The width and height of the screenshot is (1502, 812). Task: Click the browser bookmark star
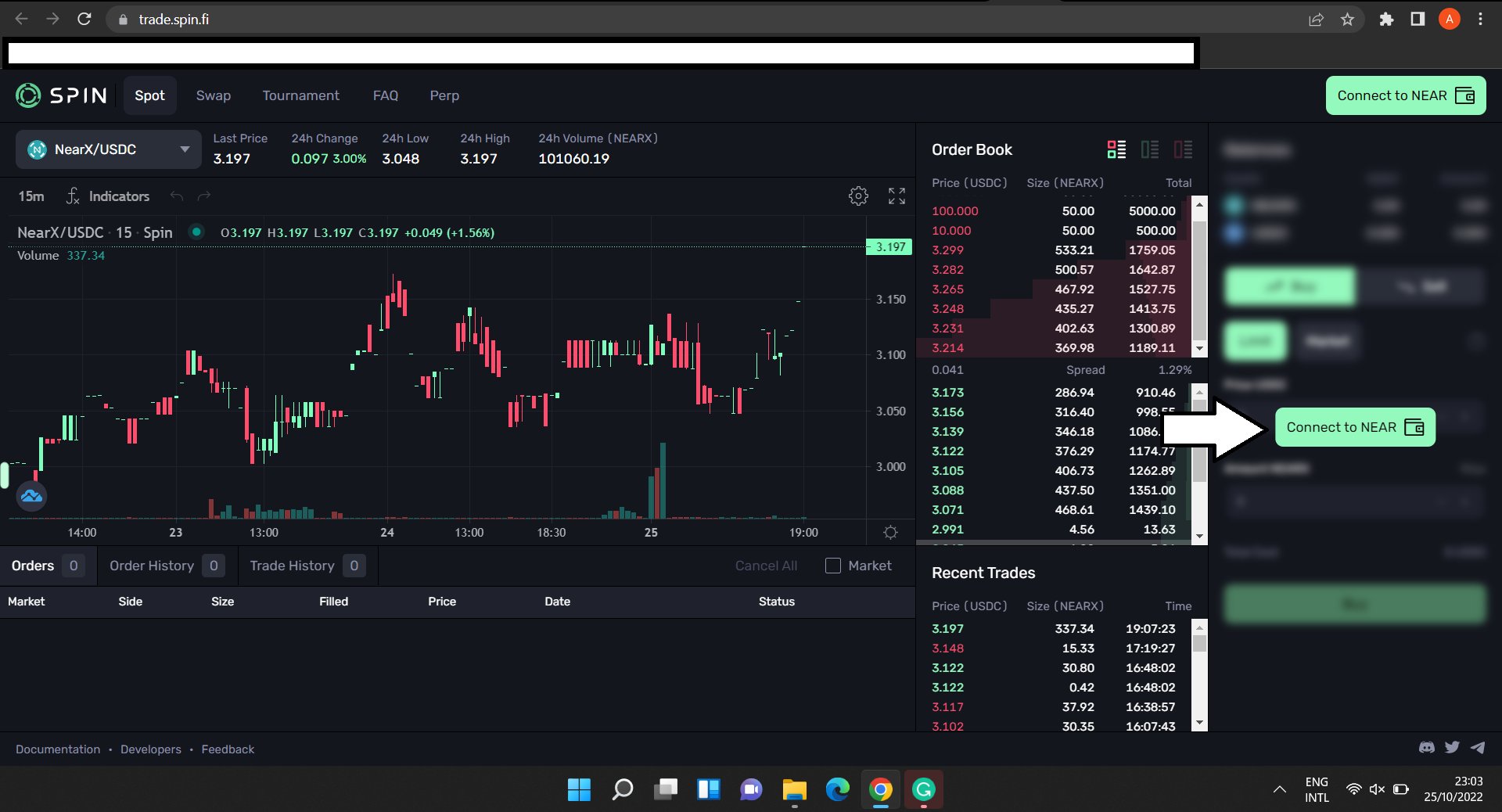click(1347, 20)
